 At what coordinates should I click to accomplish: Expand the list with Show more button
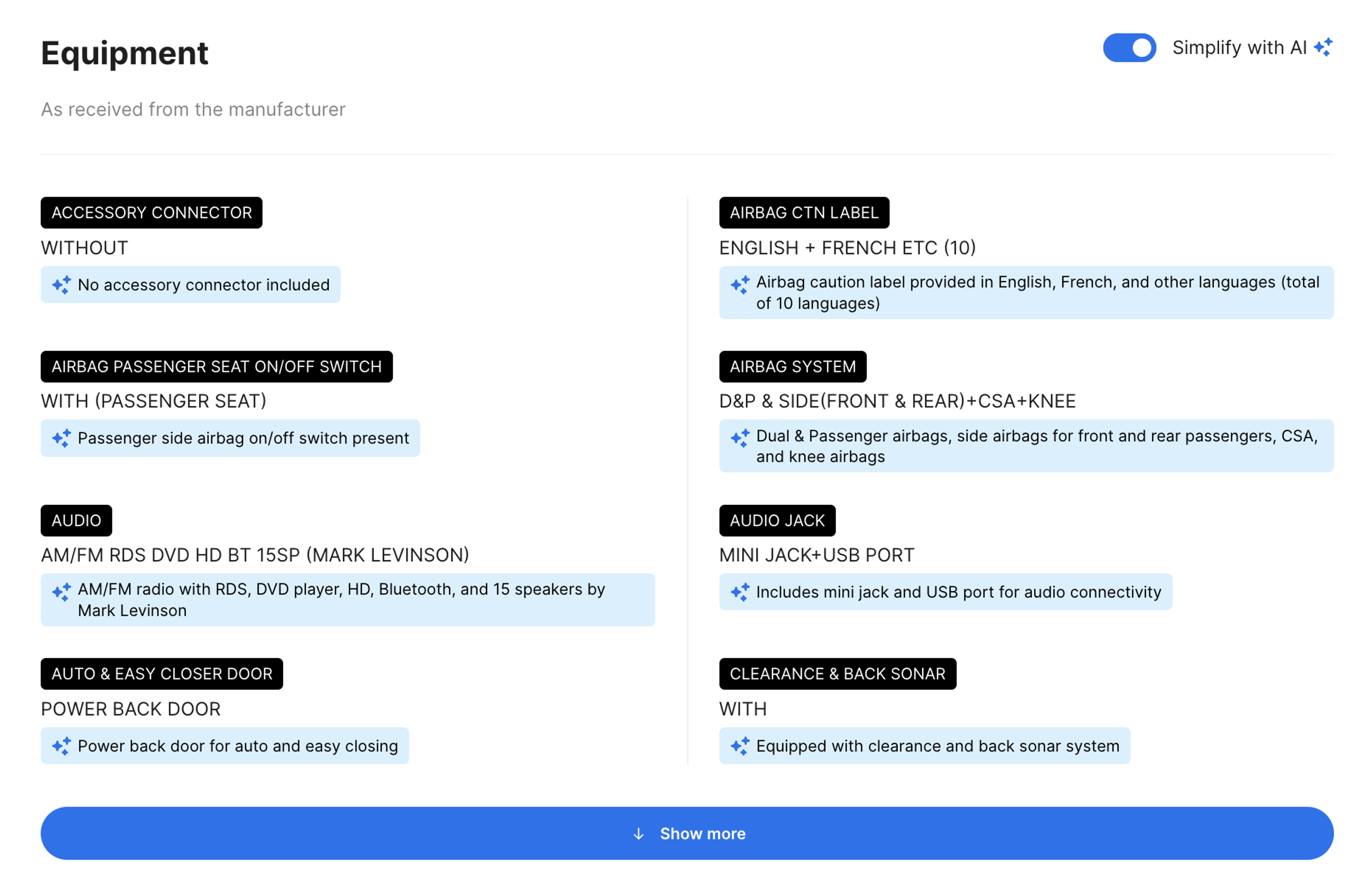[x=687, y=833]
